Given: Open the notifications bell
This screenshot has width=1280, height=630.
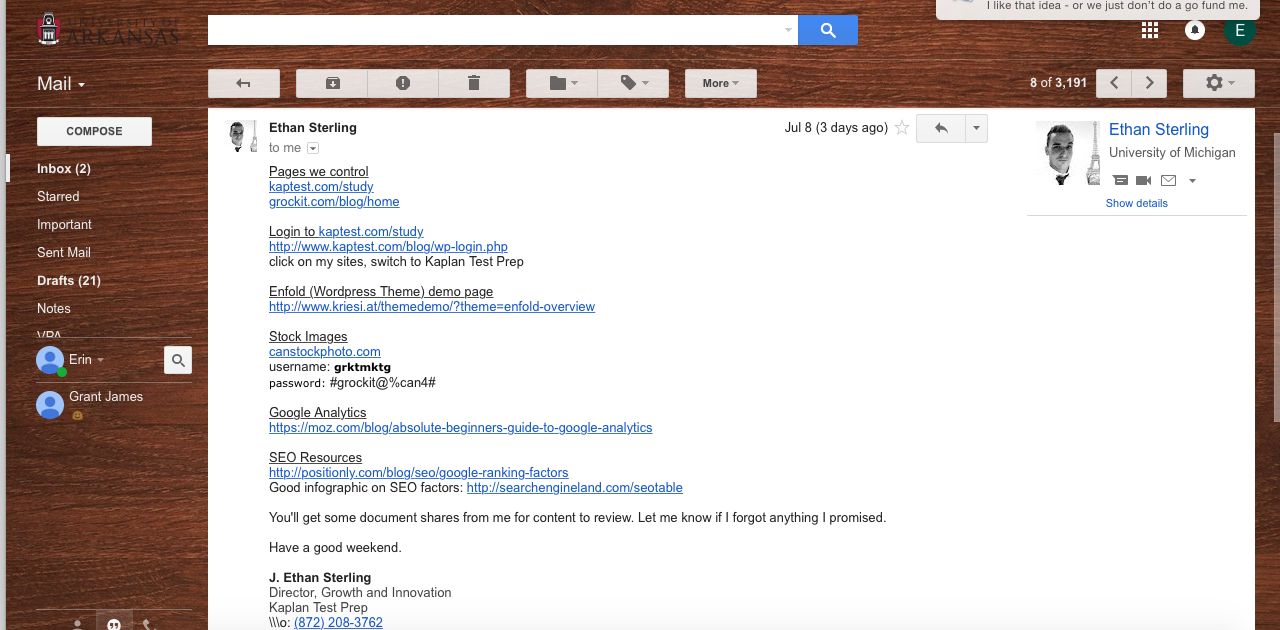Looking at the screenshot, I should (x=1194, y=30).
